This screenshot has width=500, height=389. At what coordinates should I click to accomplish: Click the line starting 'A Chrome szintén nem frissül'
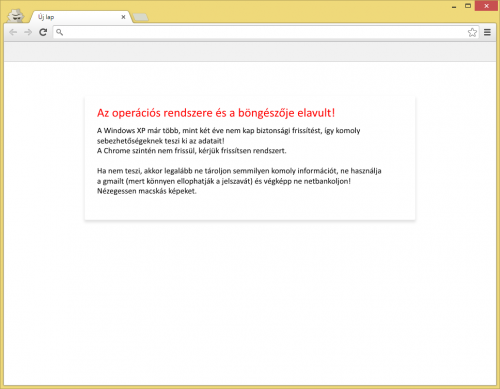(x=191, y=151)
